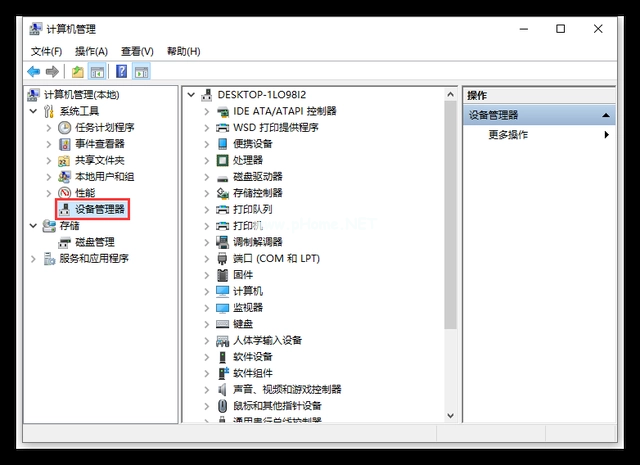640x465 pixels.
Task: Open the 查看(V) menu
Action: tap(137, 51)
